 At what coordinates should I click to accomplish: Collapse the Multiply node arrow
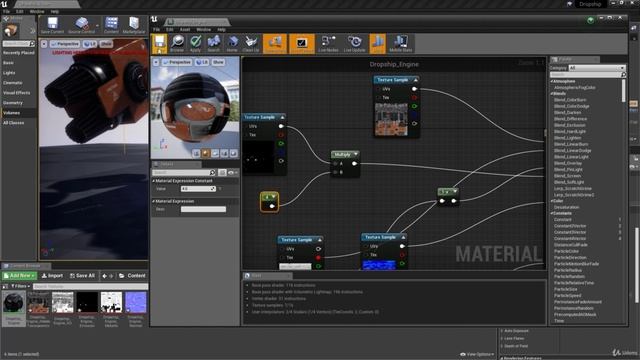[356, 154]
